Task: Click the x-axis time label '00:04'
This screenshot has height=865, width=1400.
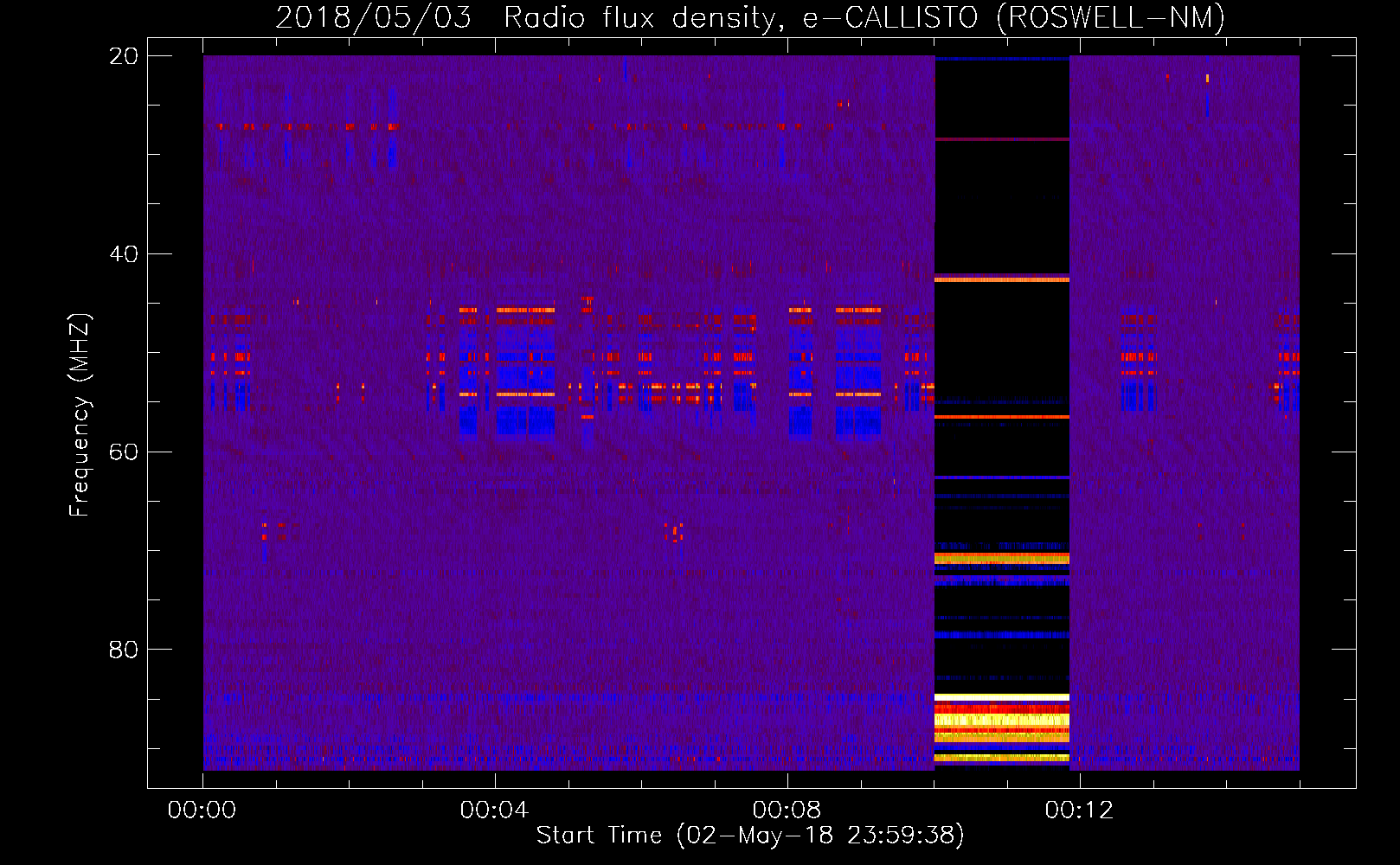Action: [x=494, y=810]
